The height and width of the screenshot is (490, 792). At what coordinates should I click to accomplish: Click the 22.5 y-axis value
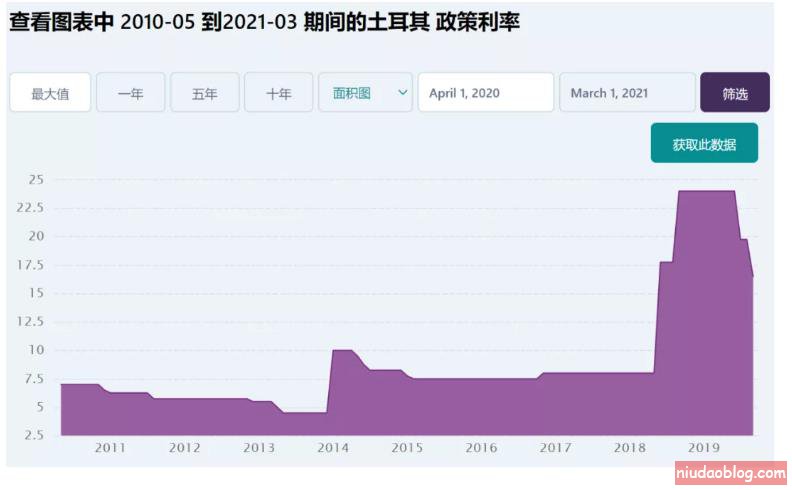coord(30,208)
